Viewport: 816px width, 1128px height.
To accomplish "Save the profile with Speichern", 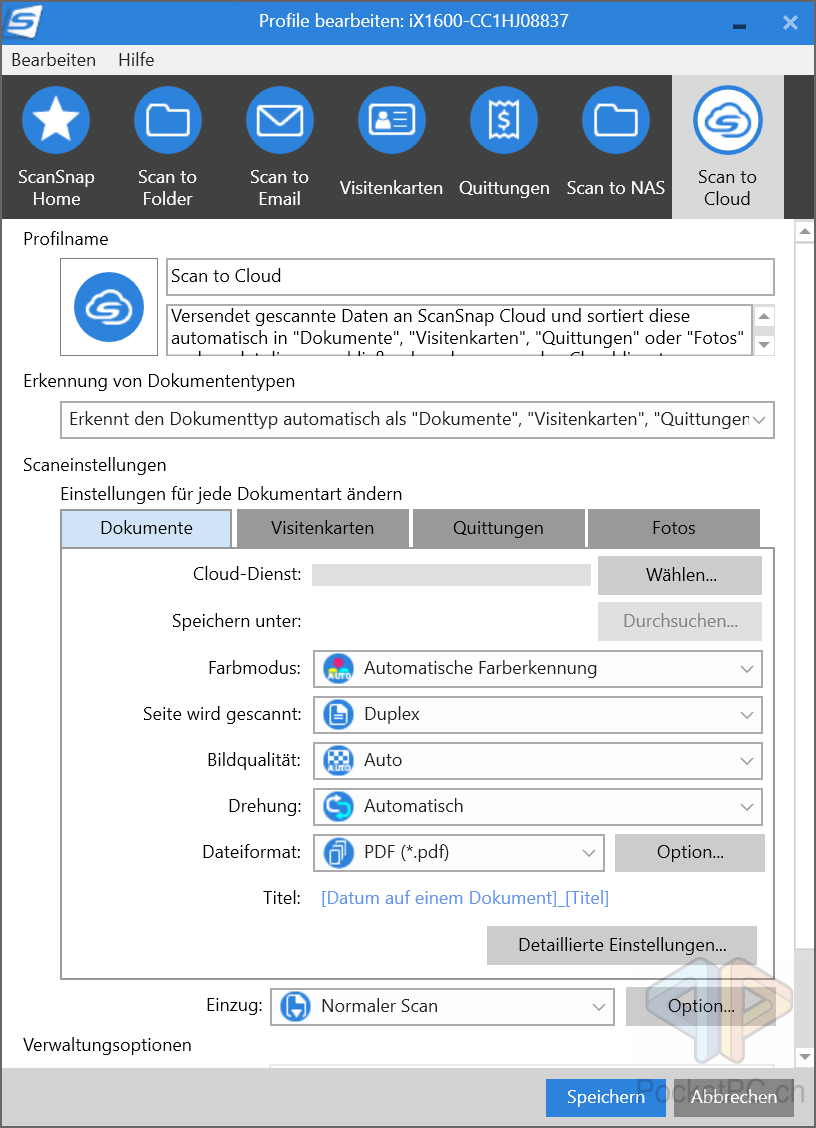I will point(606,1097).
